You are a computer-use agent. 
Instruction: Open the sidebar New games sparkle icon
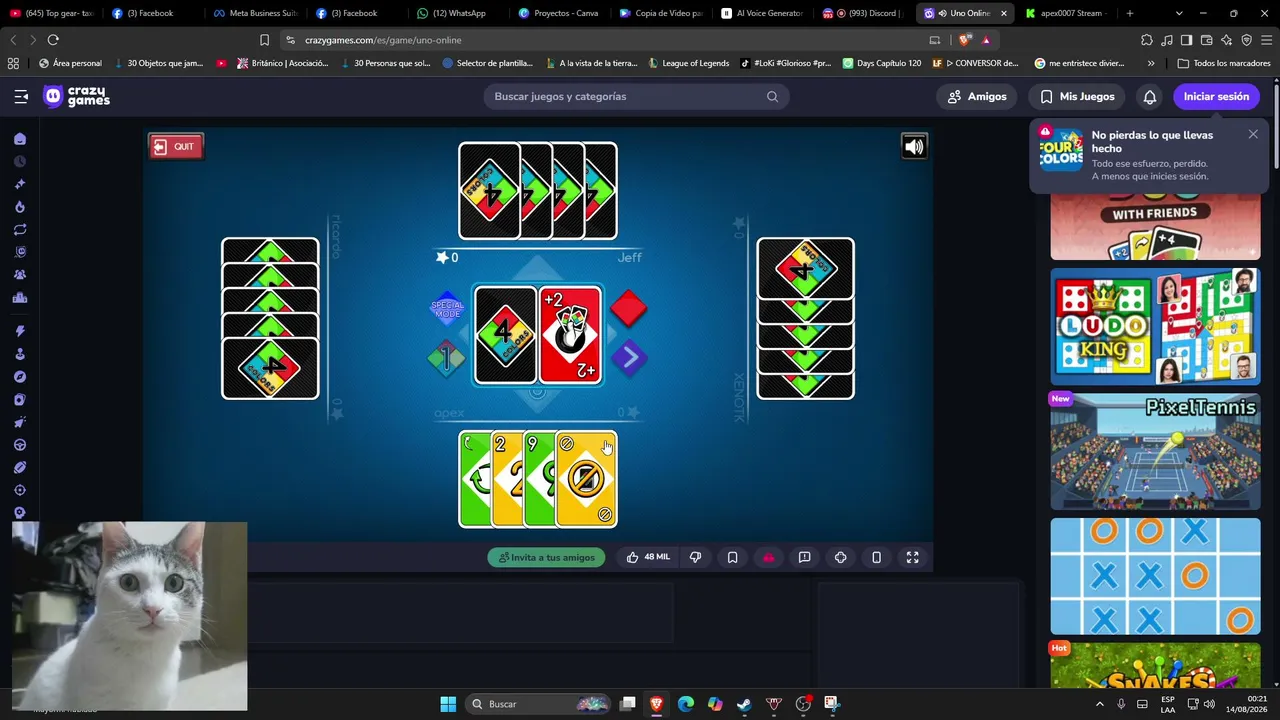(20, 184)
